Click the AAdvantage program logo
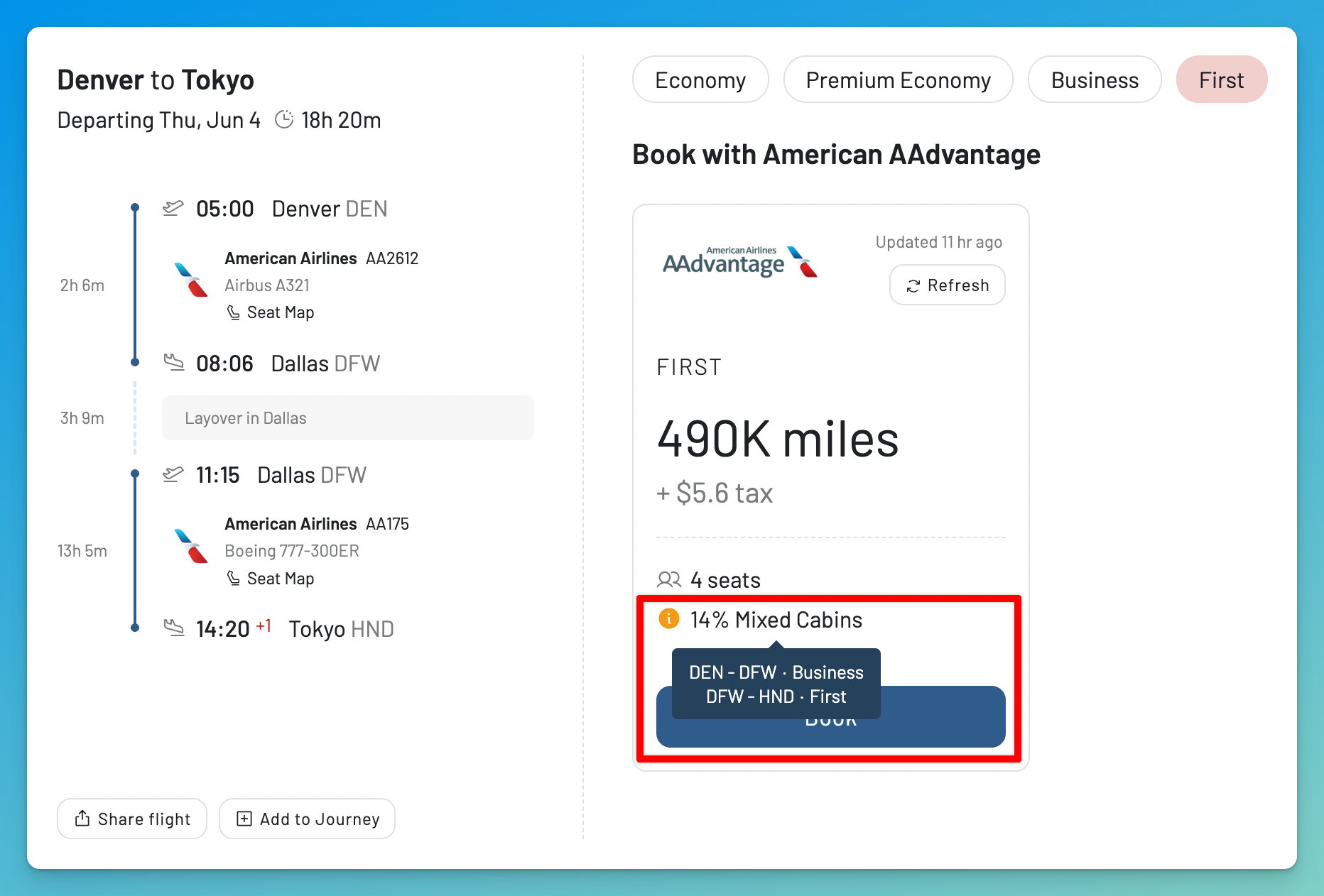Image resolution: width=1324 pixels, height=896 pixels. 740,262
